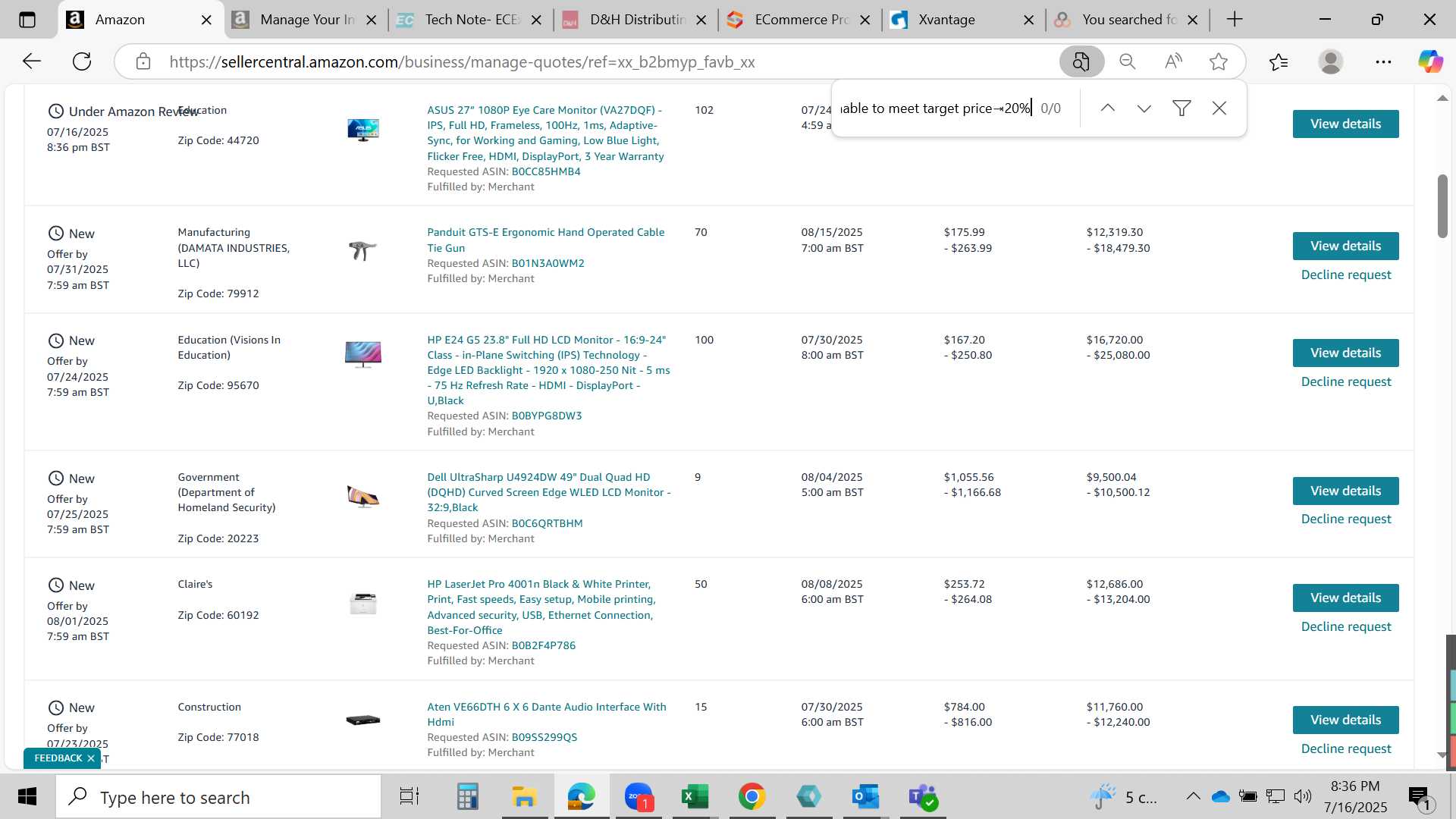Open the Favorites list icon
1456x819 pixels.
tap(1279, 61)
